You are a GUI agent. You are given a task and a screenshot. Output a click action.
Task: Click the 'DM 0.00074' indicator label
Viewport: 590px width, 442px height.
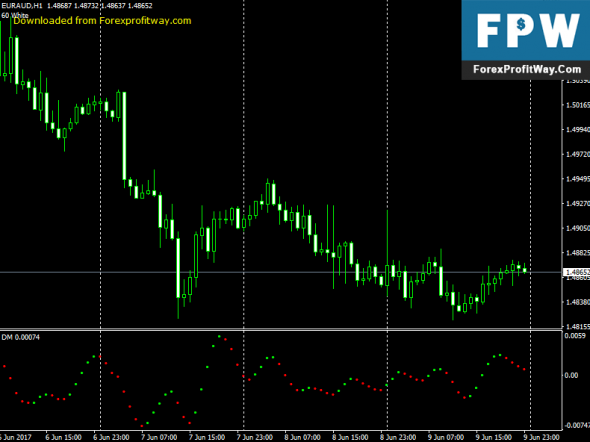(20, 337)
